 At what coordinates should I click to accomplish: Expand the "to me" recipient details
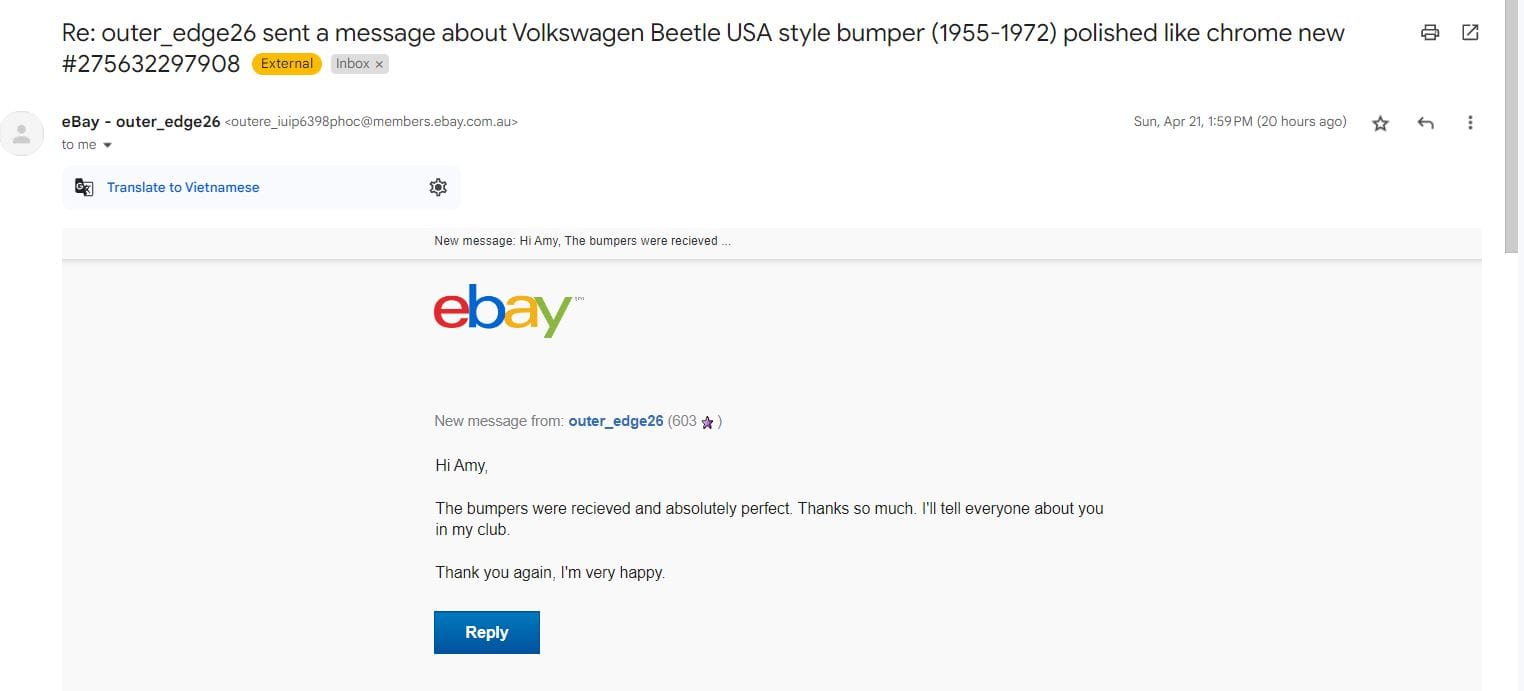coord(108,145)
